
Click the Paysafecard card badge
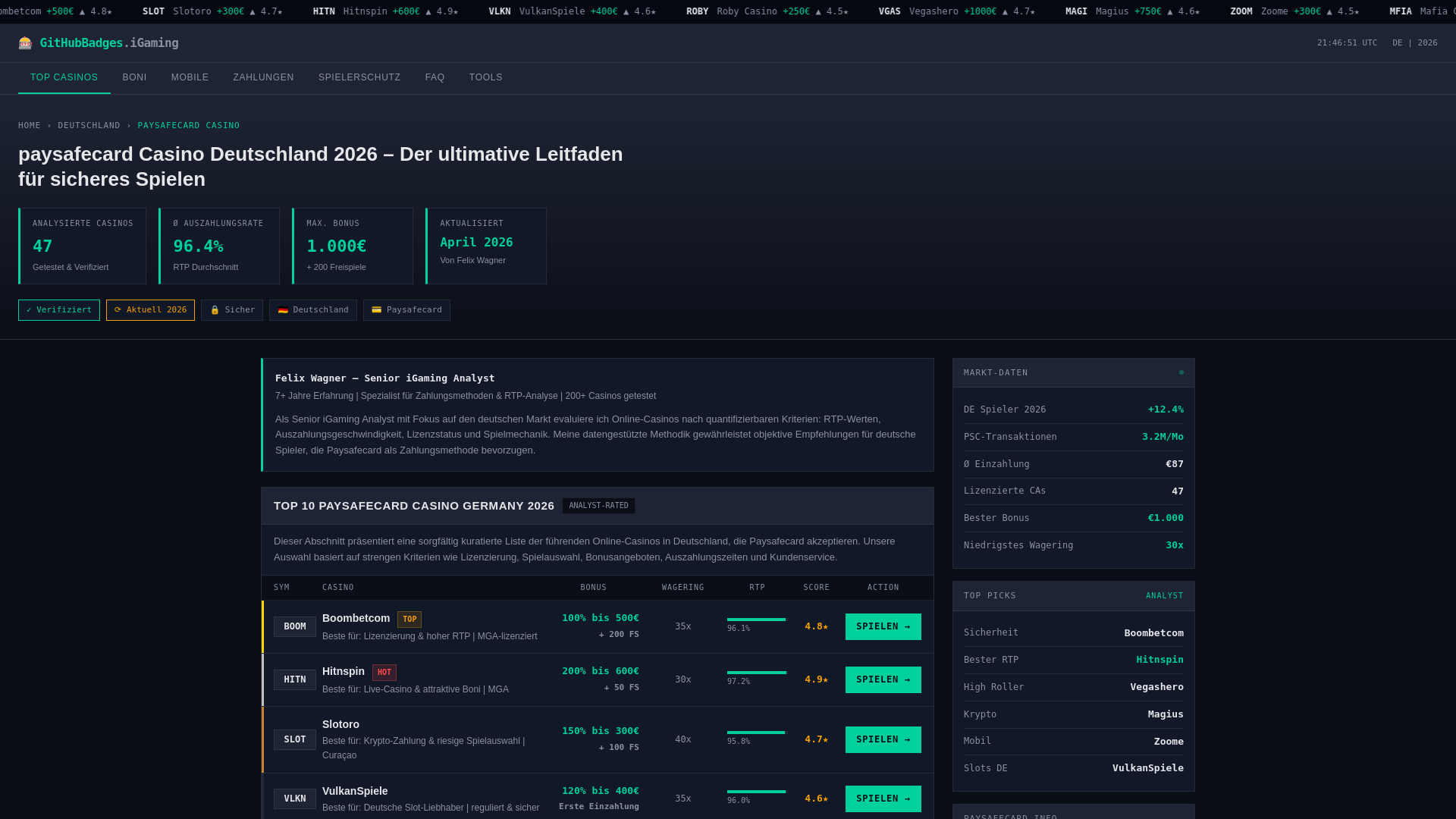click(406, 310)
